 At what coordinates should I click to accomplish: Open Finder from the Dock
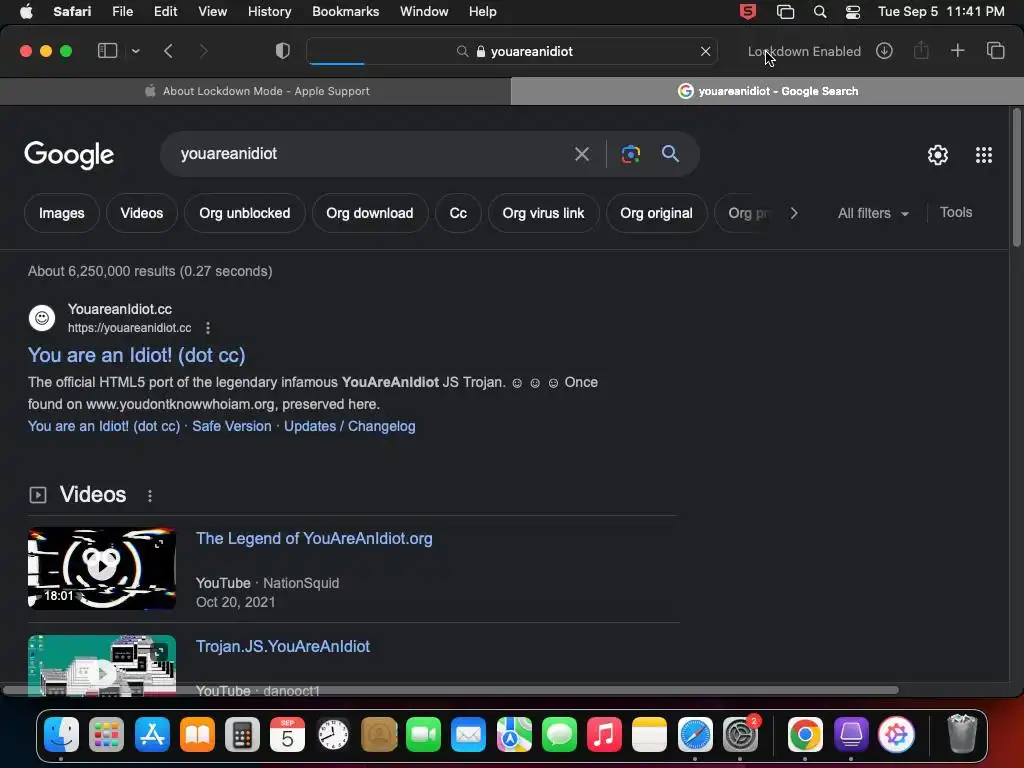click(61, 735)
